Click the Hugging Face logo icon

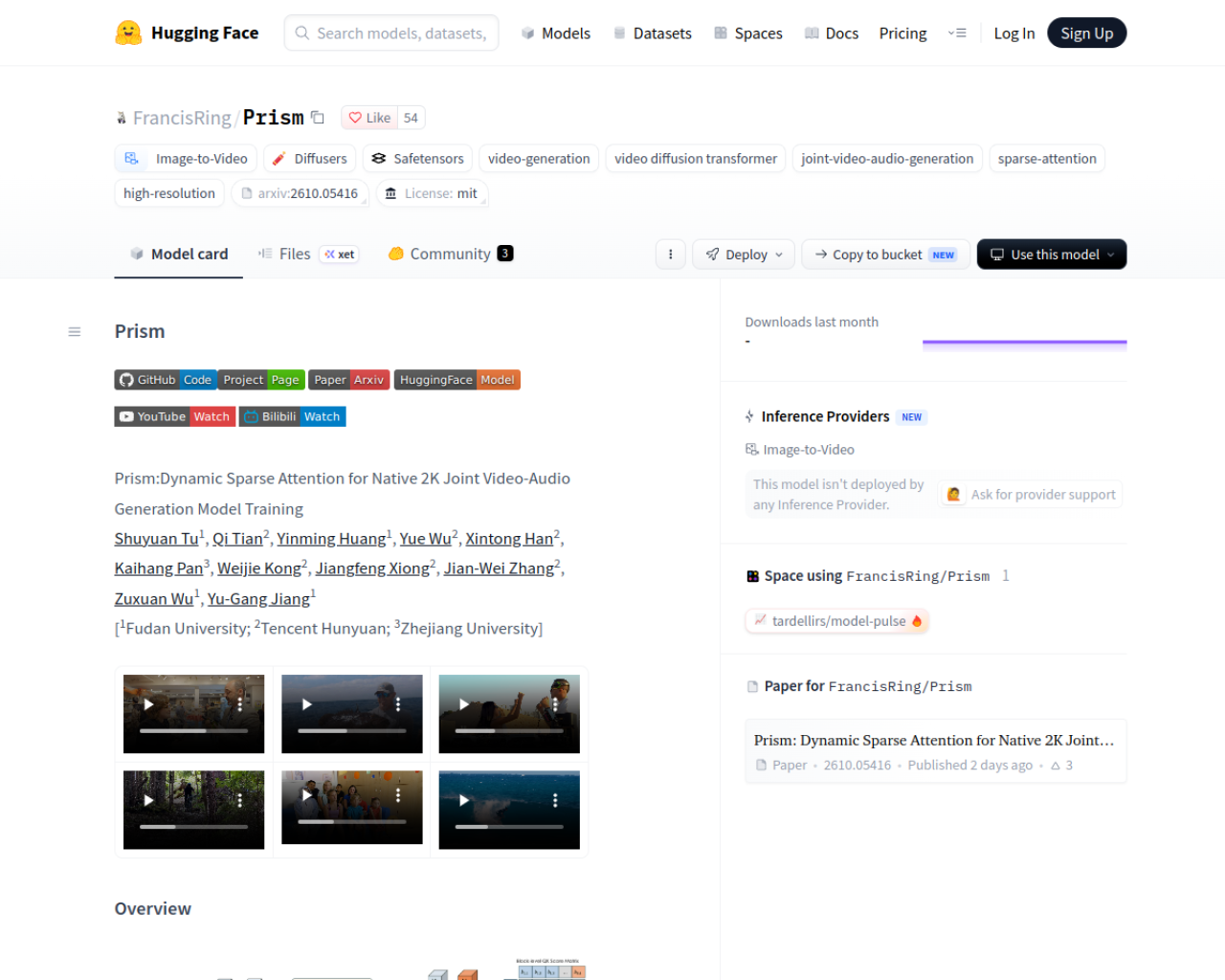128,33
